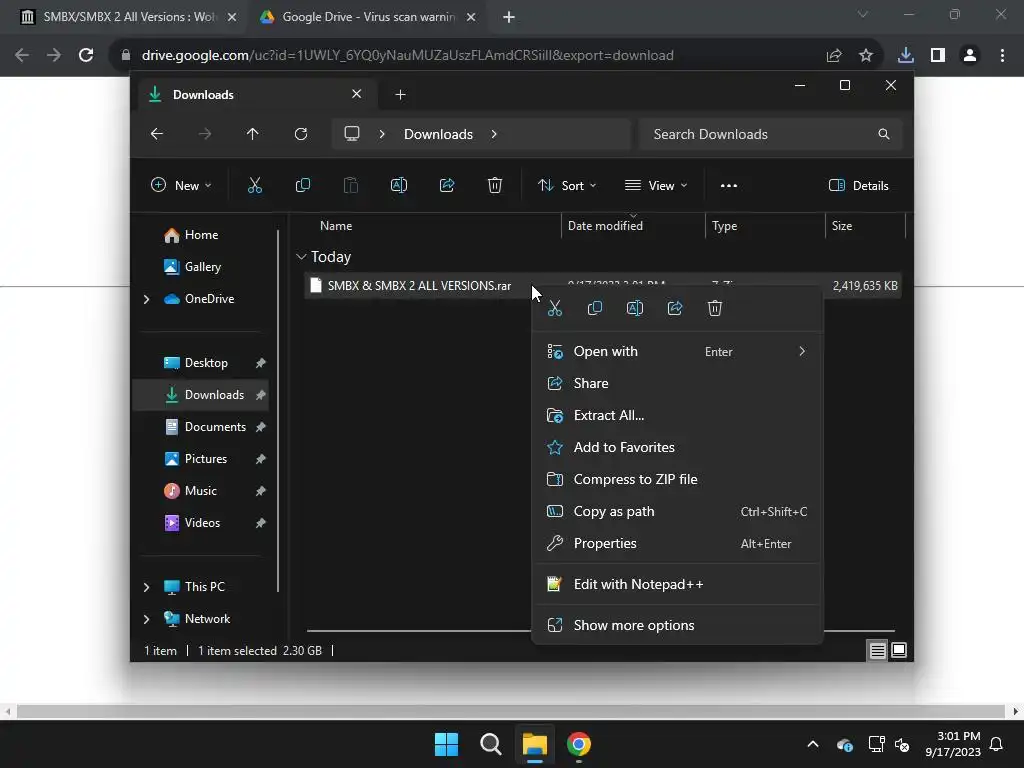Choose Copy as path
The width and height of the screenshot is (1024, 768).
click(x=677, y=511)
